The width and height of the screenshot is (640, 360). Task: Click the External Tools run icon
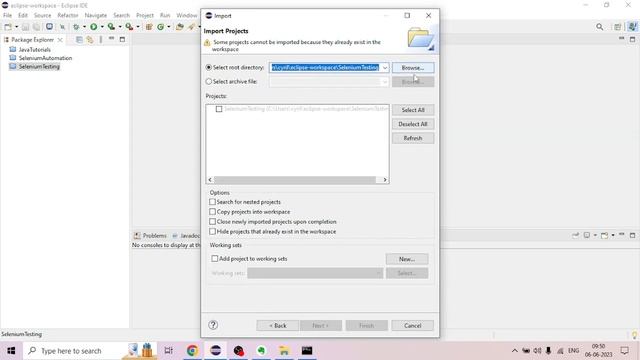pos(129,27)
